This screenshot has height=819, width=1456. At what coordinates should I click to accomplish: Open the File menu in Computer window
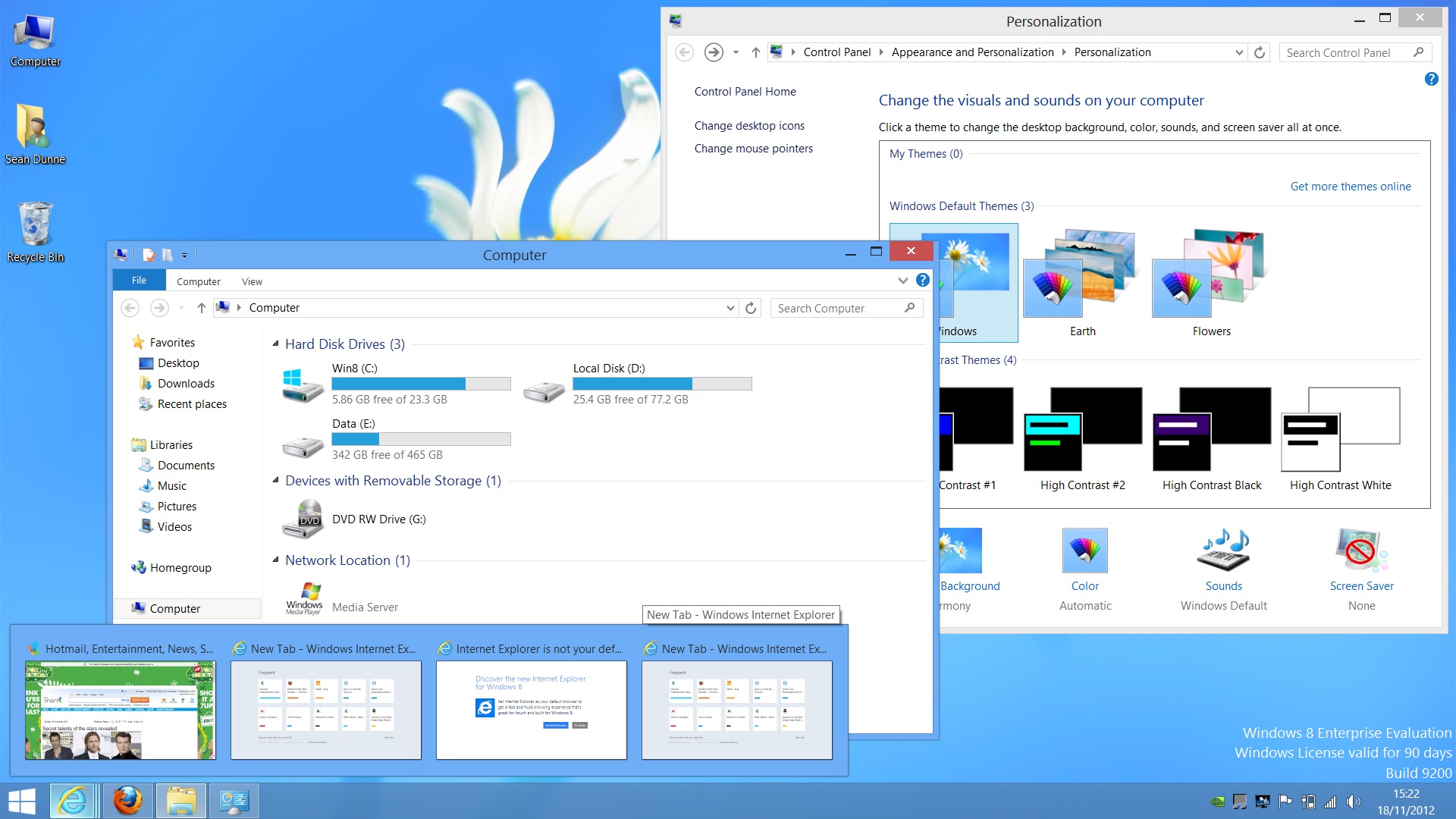pyautogui.click(x=139, y=281)
